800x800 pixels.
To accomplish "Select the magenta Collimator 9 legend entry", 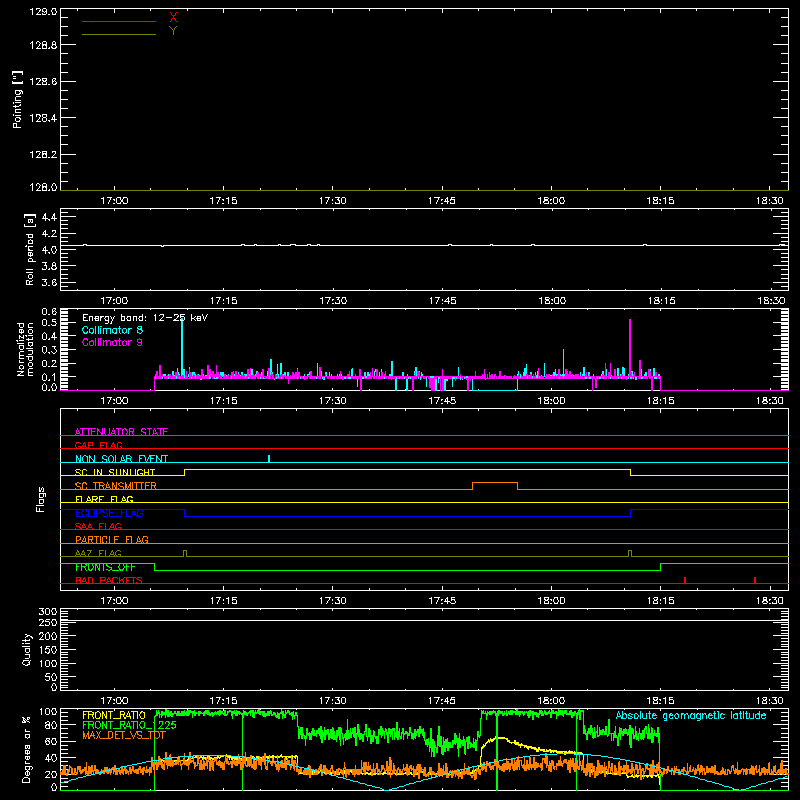I will [x=112, y=342].
